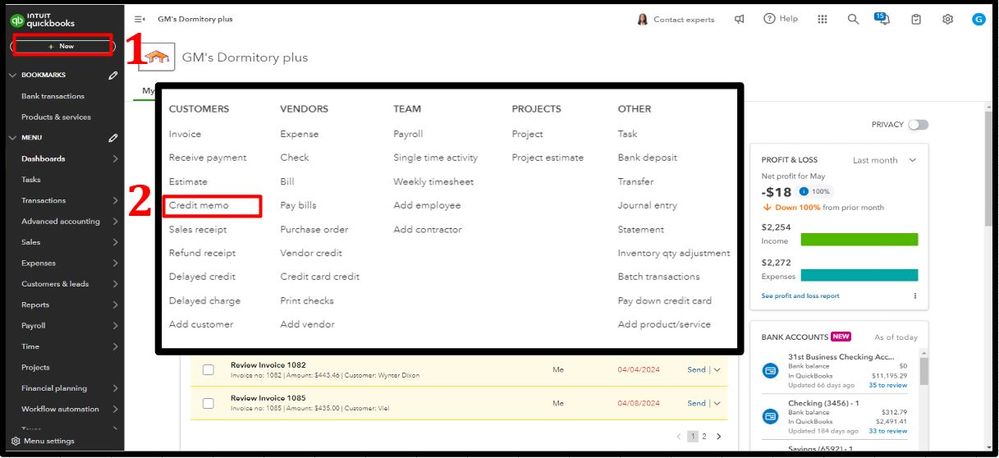
Task: Choose Journal entry under Other
Action: (647, 206)
